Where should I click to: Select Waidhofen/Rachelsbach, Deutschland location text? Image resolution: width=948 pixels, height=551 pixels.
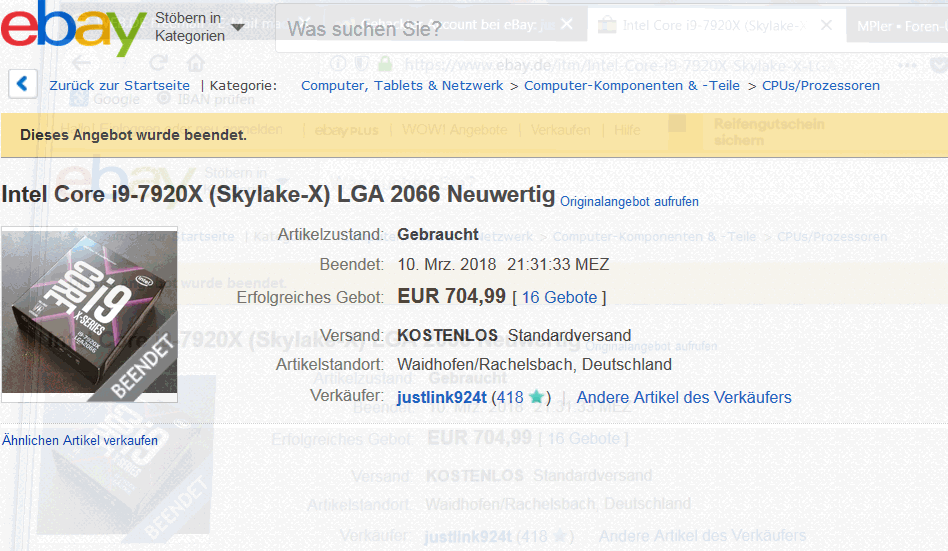pyautogui.click(x=534, y=365)
